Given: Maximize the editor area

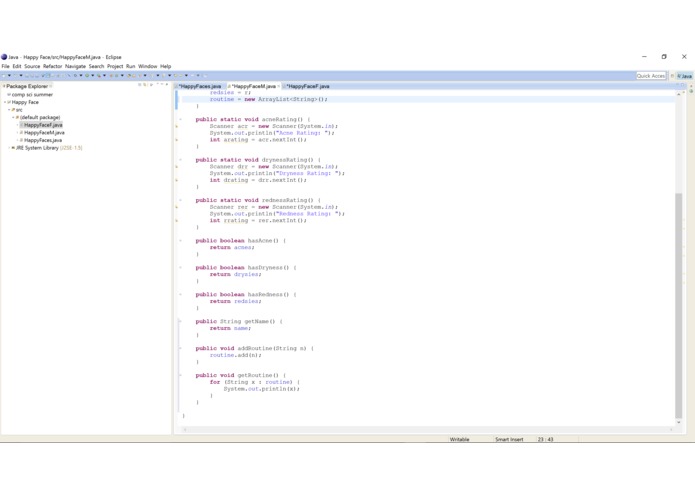Looking at the screenshot, I should coord(683,85).
